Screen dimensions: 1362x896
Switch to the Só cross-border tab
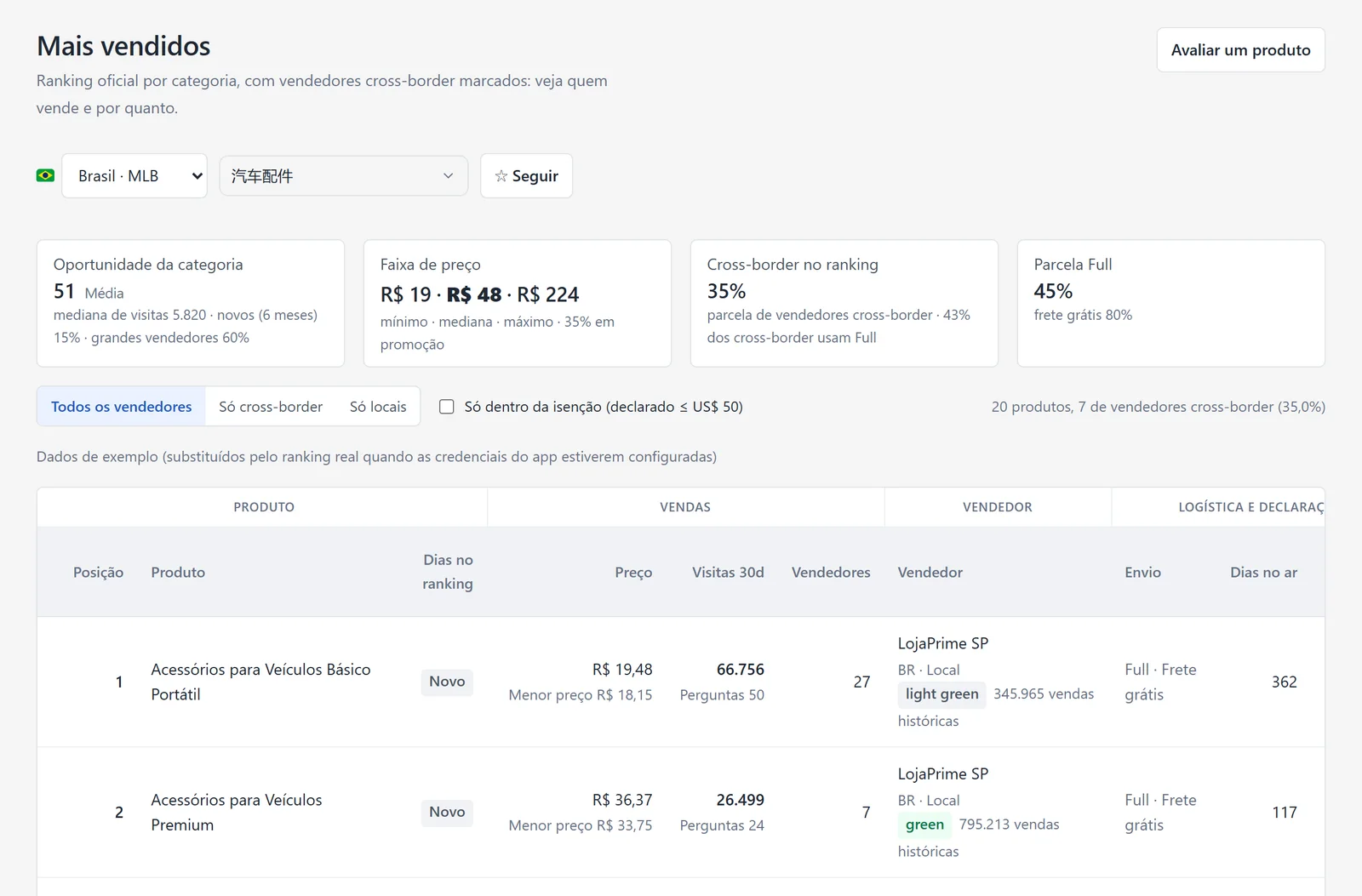tap(271, 407)
